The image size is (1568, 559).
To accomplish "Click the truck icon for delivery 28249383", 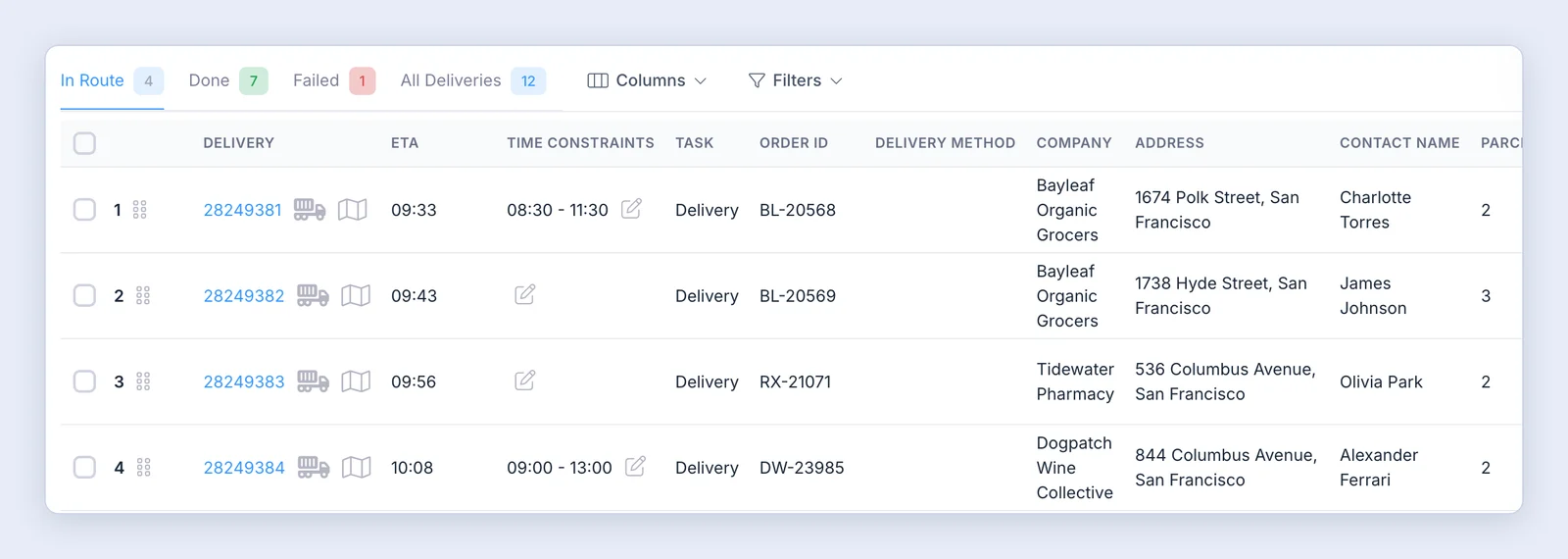I will click(x=313, y=381).
